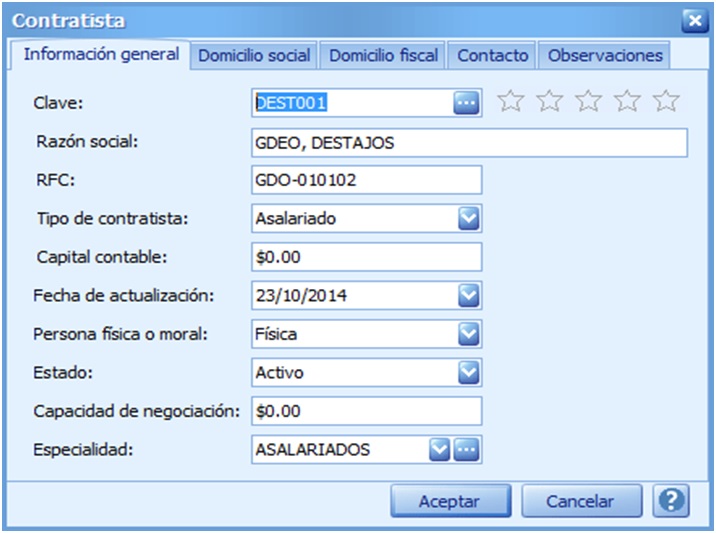716x533 pixels.
Task: Click the Capital contable amount field
Action: point(366,257)
